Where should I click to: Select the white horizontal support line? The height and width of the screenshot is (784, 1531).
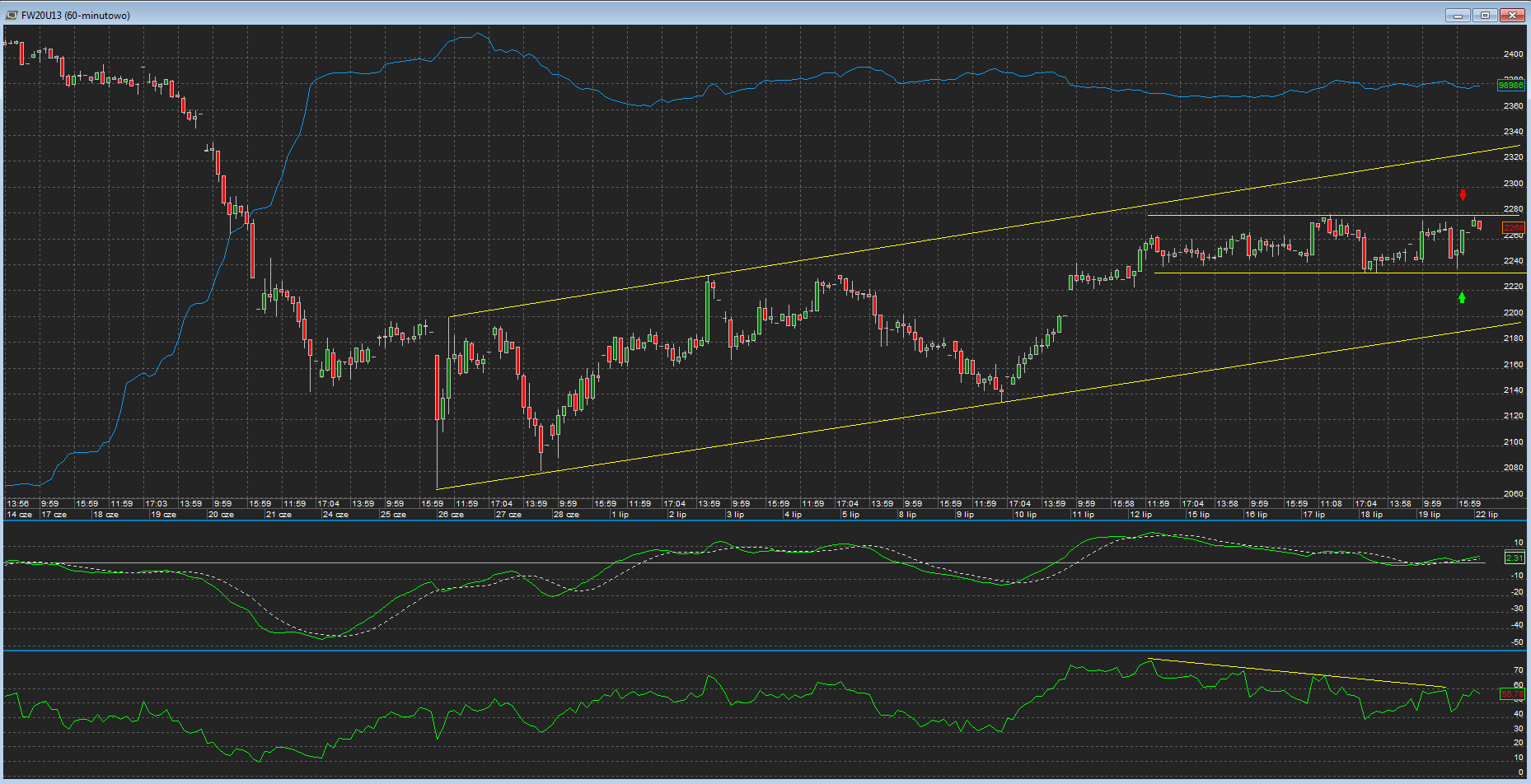coord(1341,273)
